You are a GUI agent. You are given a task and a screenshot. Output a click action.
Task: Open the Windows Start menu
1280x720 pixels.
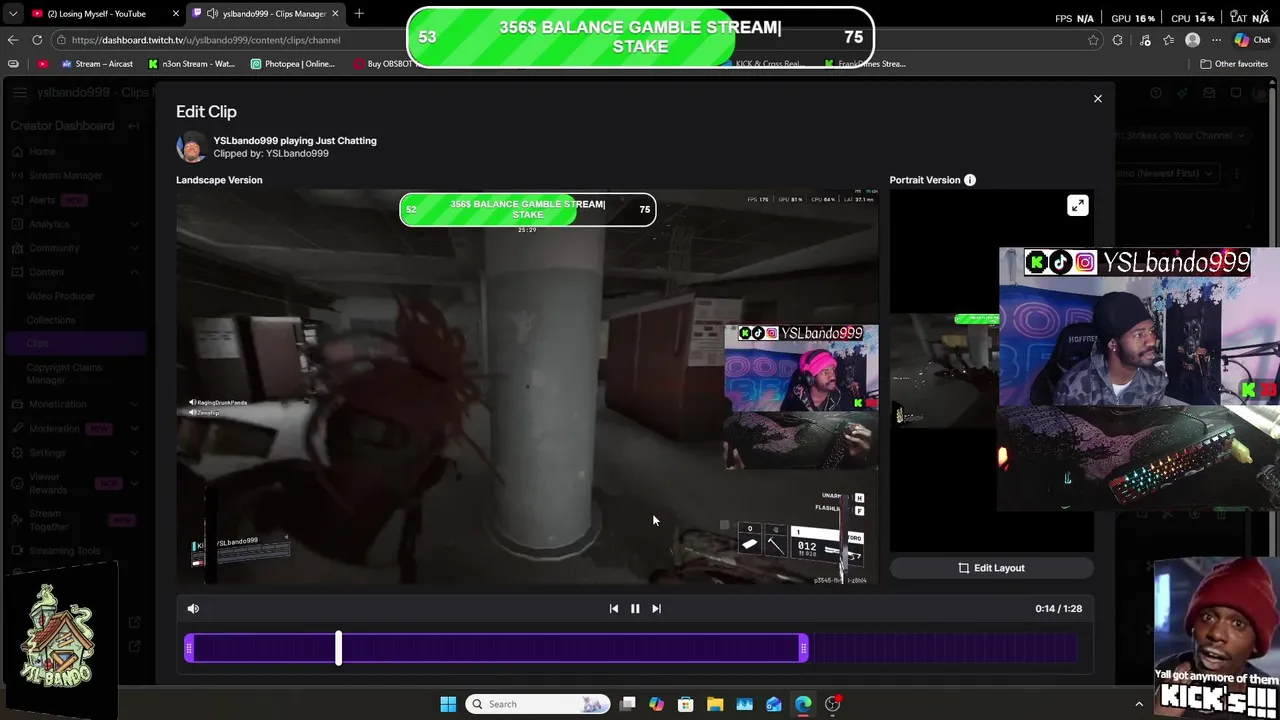pos(448,704)
